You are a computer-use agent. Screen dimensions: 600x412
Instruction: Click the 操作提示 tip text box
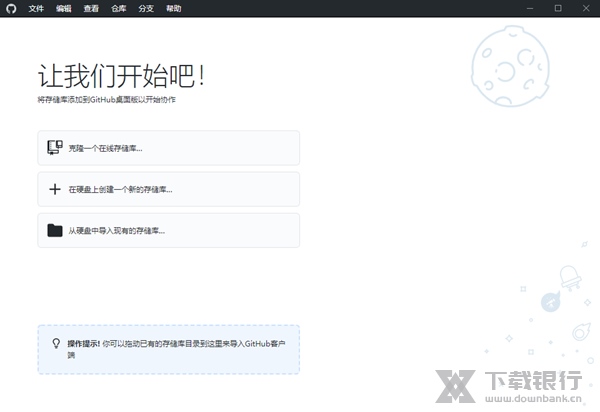click(x=168, y=349)
